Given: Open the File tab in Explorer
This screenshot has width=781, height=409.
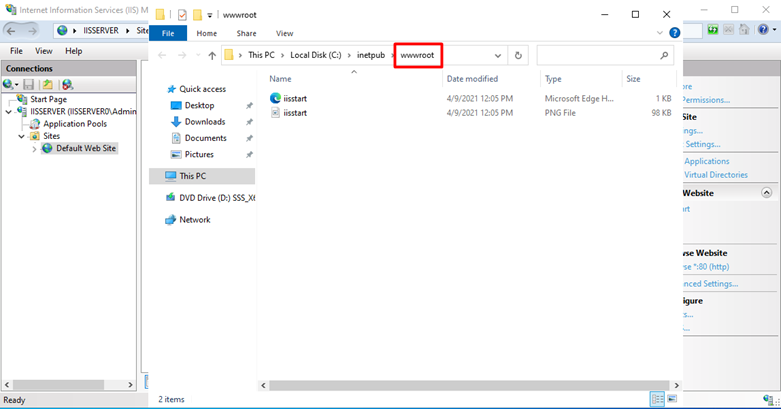Looking at the screenshot, I should (x=168, y=33).
